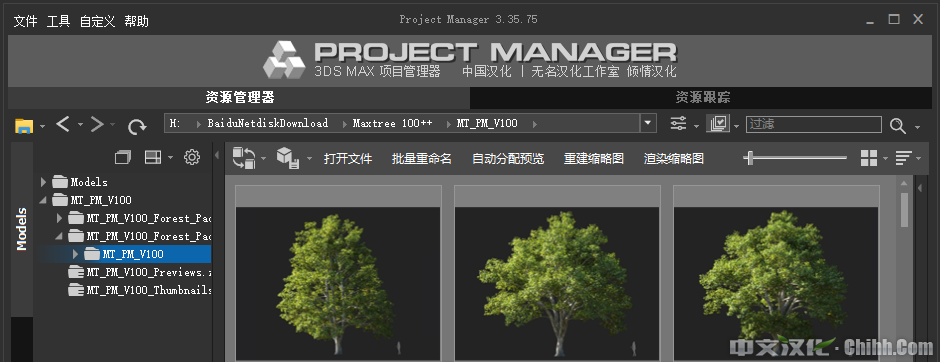
Task: Expand the highlighted MT_PM_V100 subfolder arrow
Action: coord(75,254)
